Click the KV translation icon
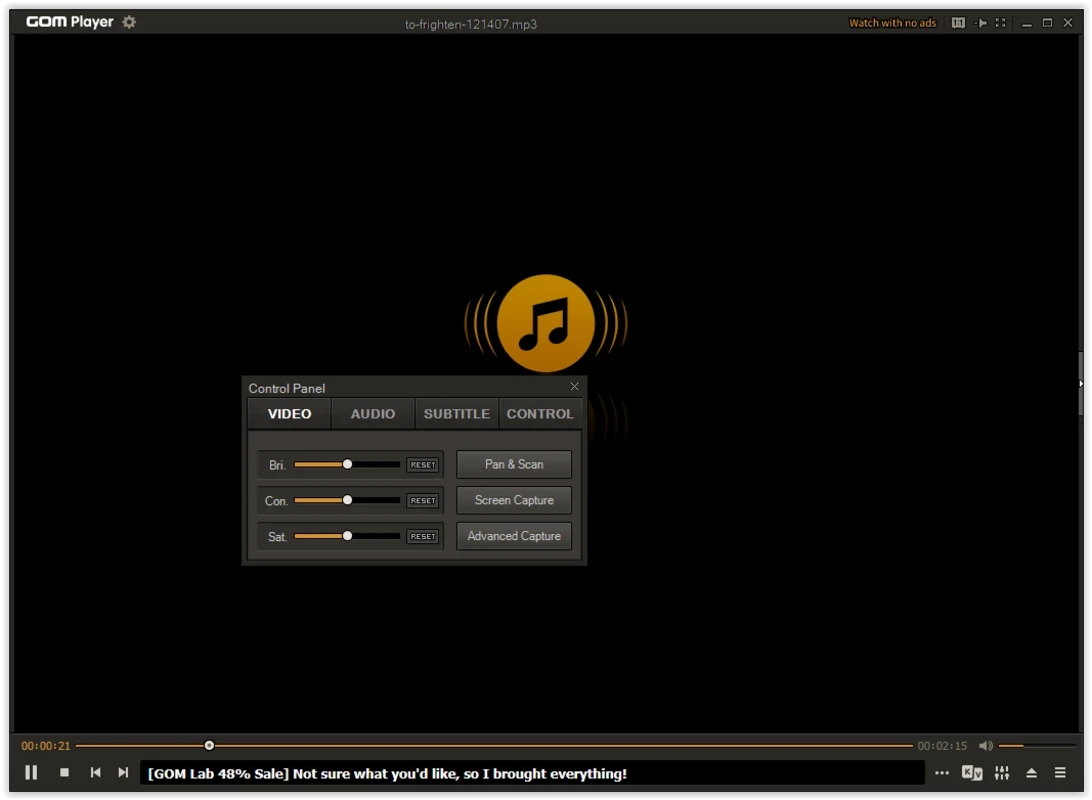Viewport: 1092px width, 800px height. click(x=972, y=772)
